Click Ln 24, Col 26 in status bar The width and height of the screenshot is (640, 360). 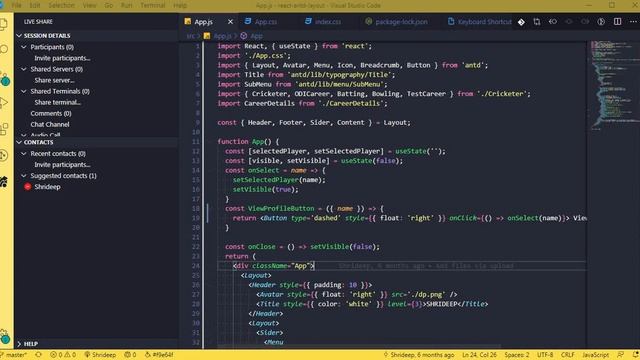pos(479,355)
